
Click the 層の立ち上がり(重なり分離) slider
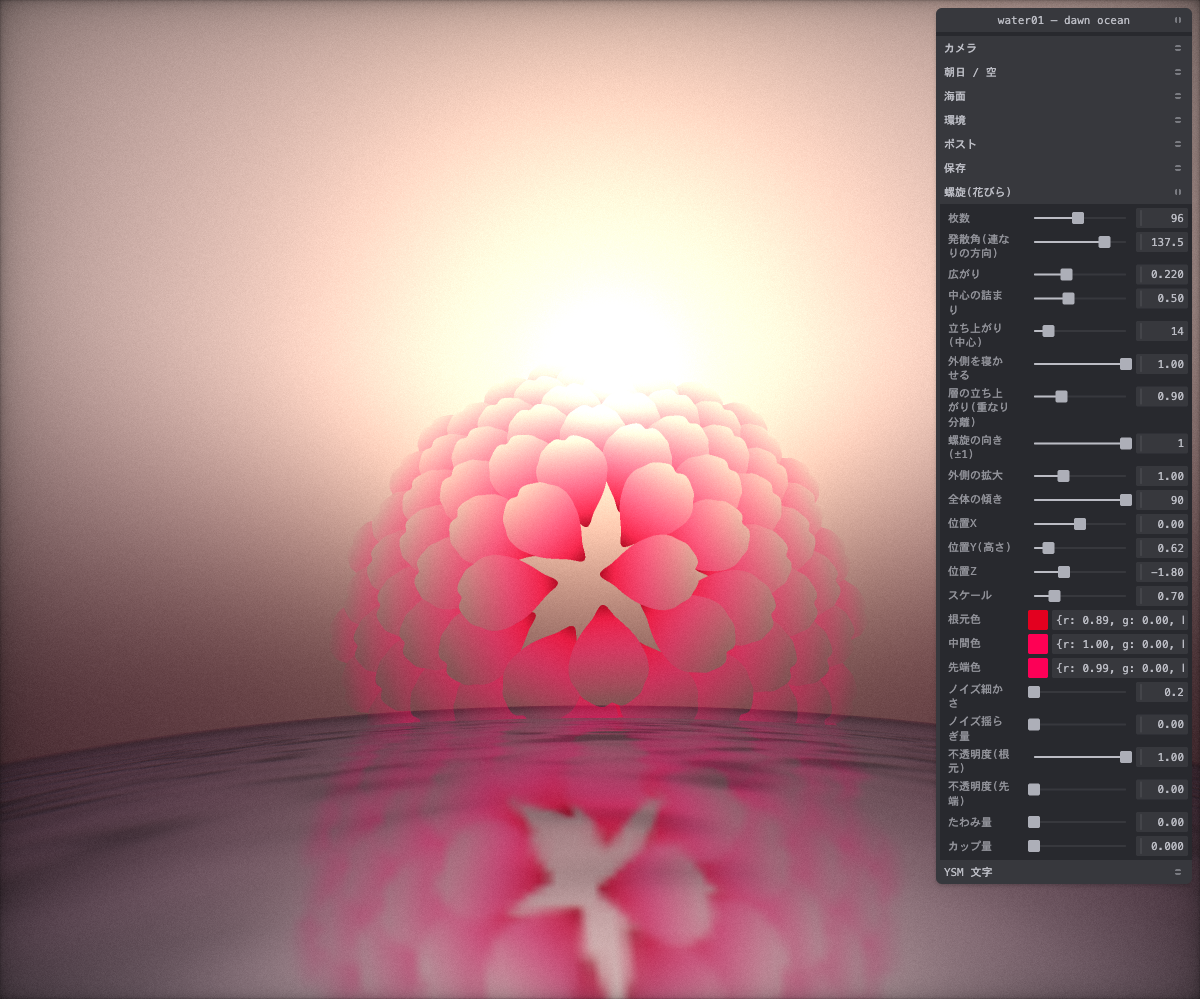click(1080, 396)
